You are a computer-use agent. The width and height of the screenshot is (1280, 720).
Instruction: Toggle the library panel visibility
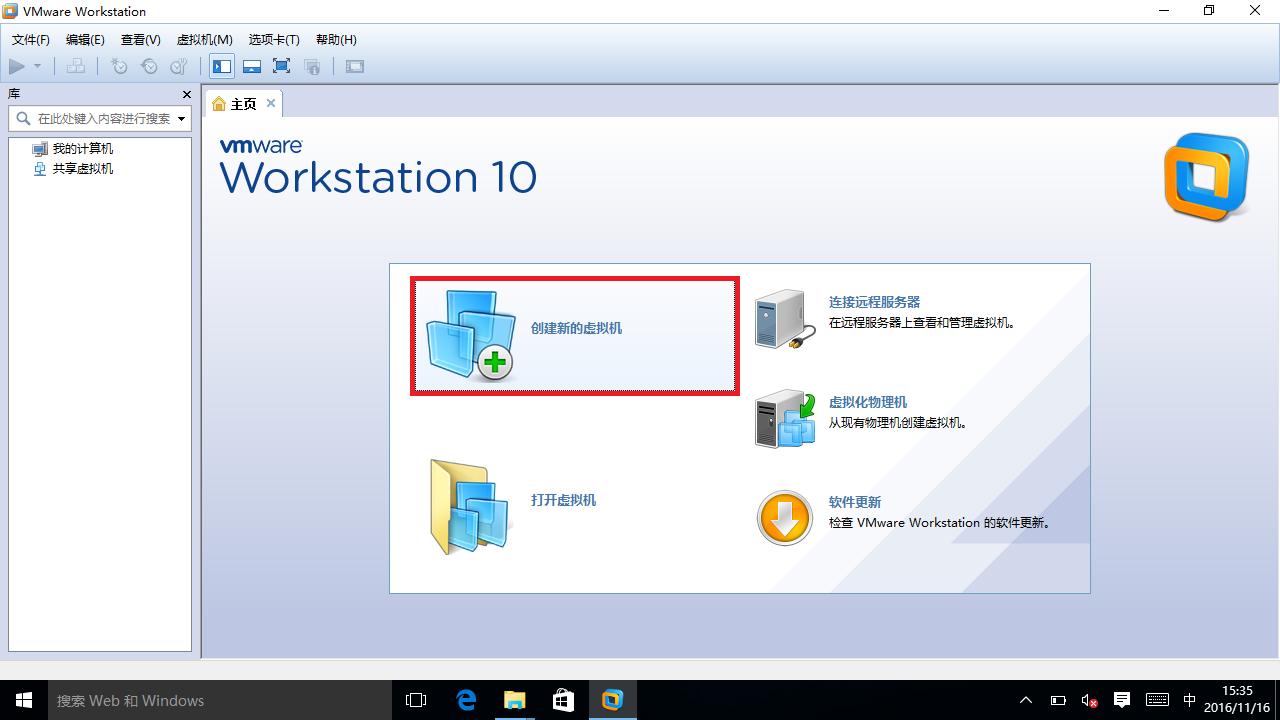click(222, 66)
